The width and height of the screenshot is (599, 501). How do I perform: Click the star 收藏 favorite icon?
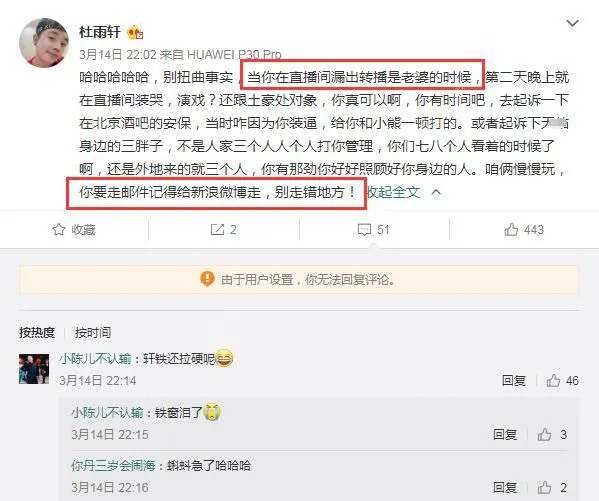(59, 230)
